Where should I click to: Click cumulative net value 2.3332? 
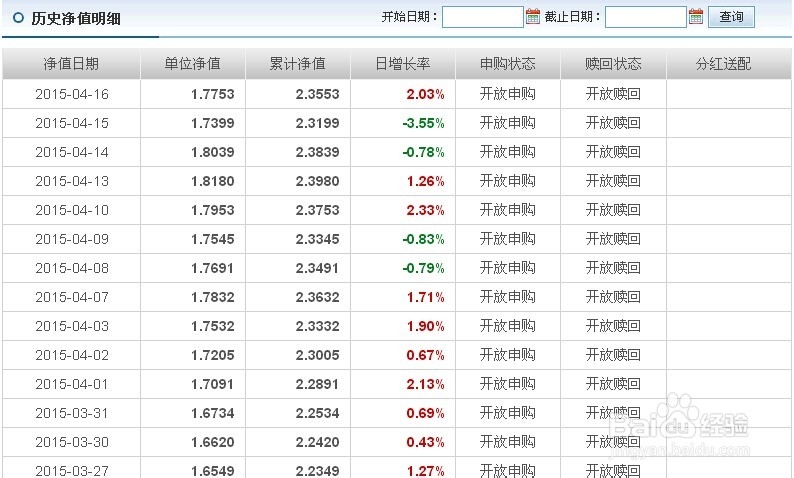pos(317,326)
